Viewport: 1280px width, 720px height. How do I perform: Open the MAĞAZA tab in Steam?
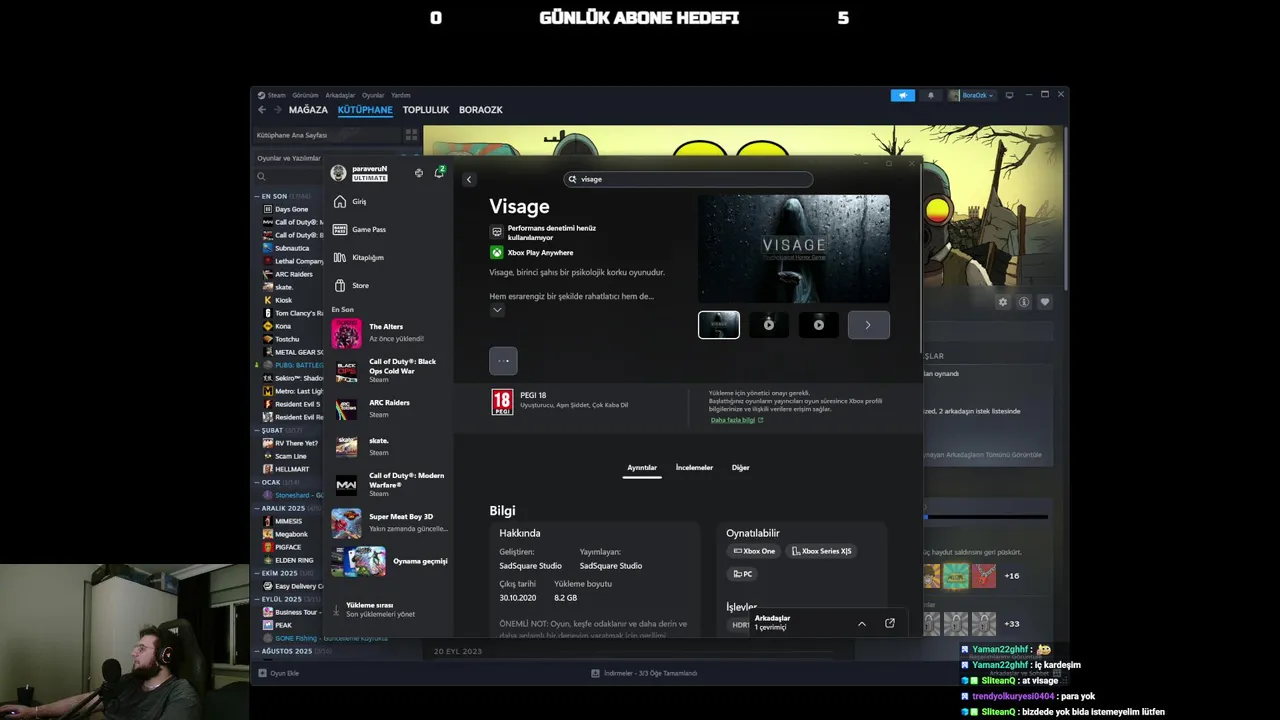(x=308, y=110)
